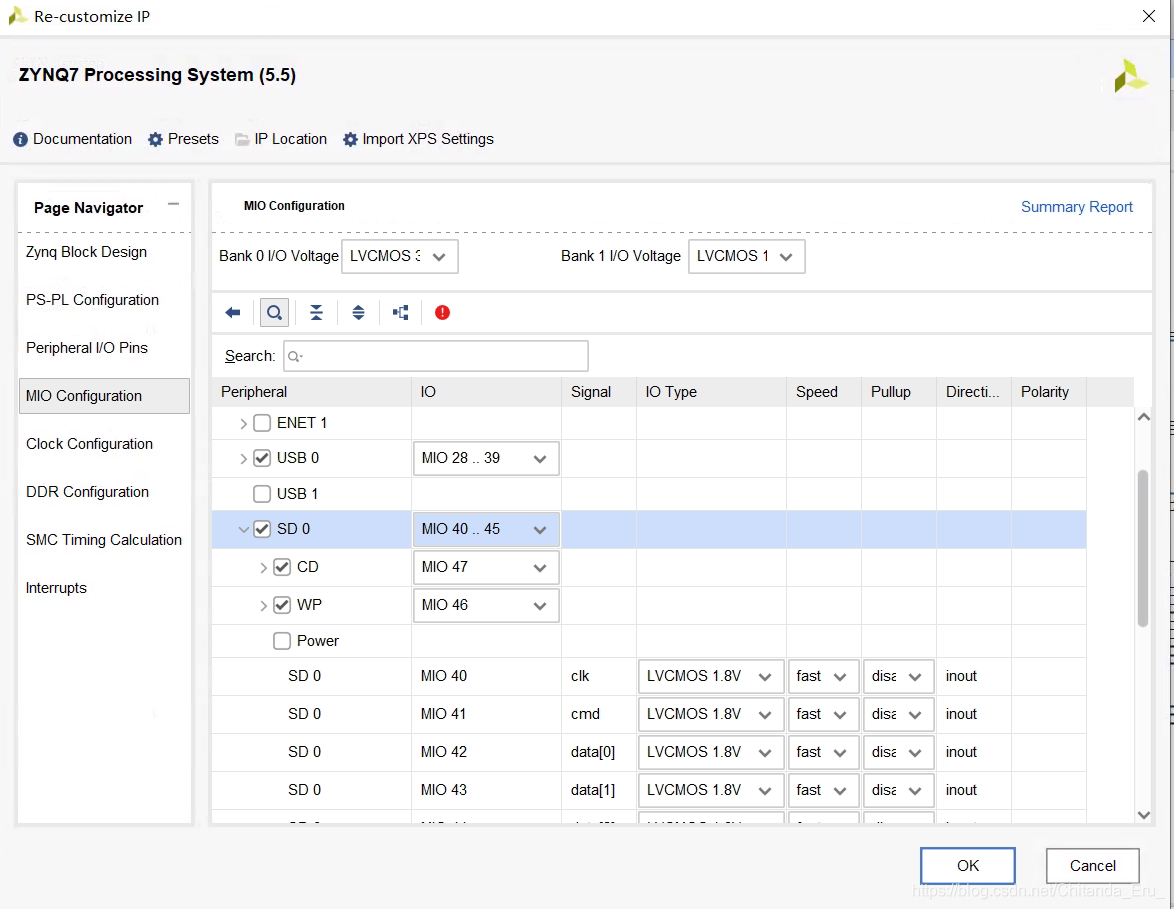1174x909 pixels.
Task: Open IO Type dropdown for MIO 43
Action: coord(711,790)
